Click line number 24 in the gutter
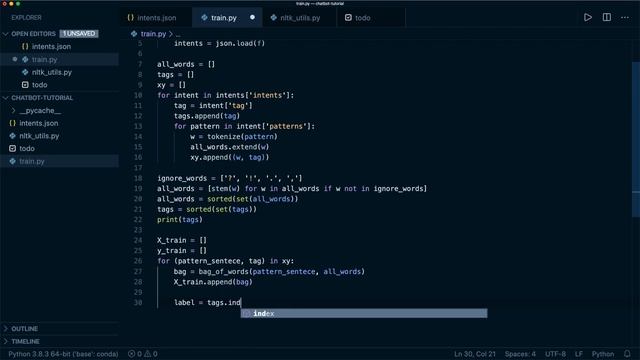 click(138, 240)
